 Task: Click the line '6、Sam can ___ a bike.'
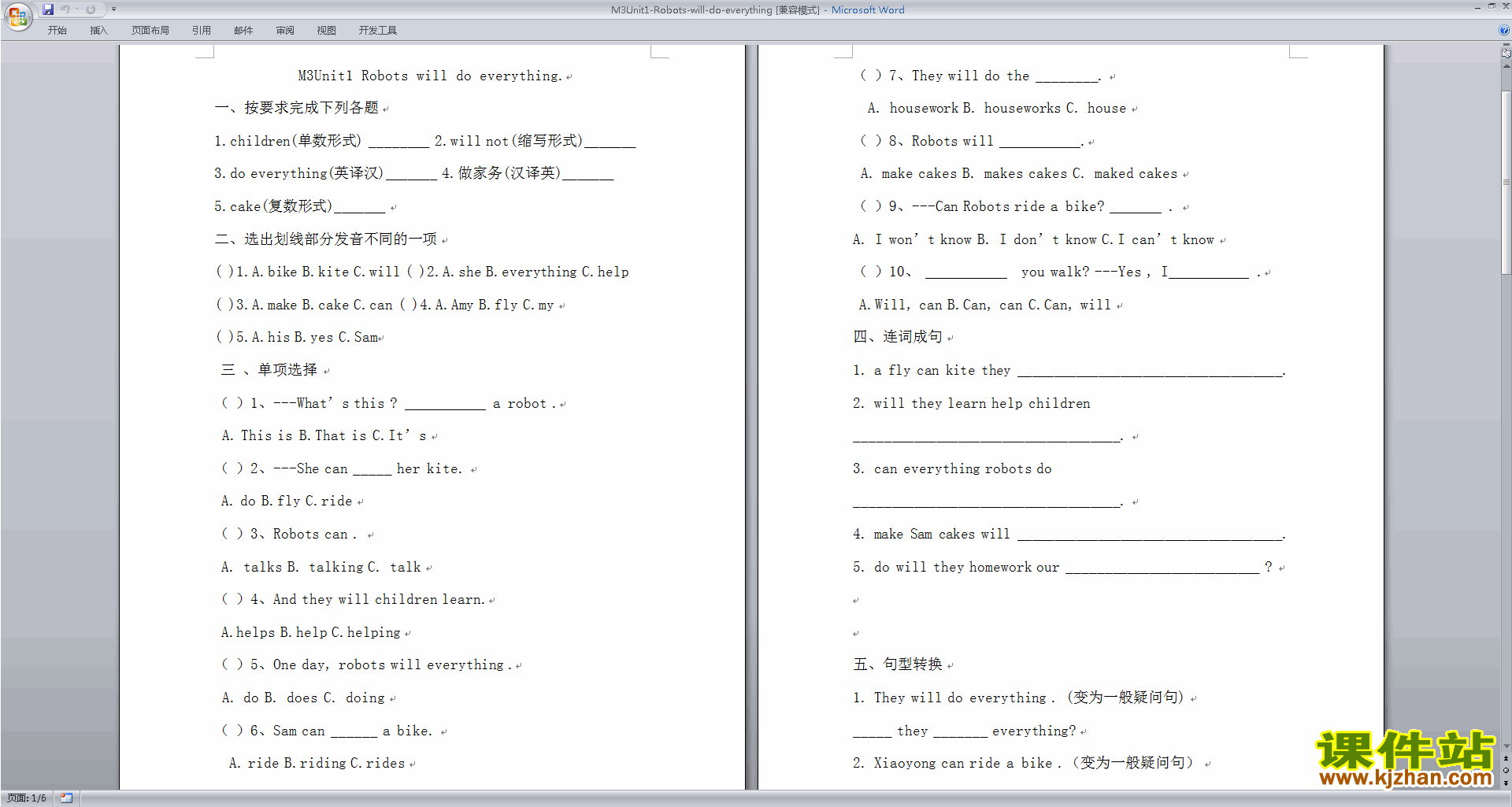tap(327, 731)
